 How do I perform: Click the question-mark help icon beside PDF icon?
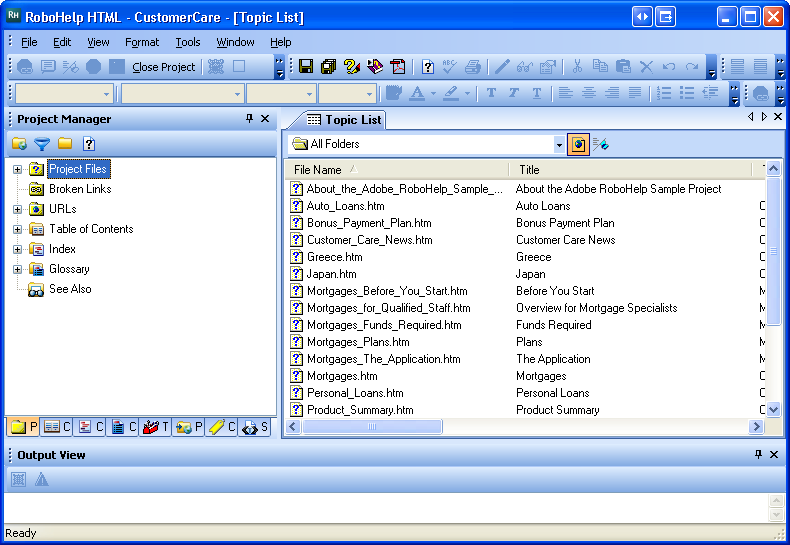click(x=428, y=66)
